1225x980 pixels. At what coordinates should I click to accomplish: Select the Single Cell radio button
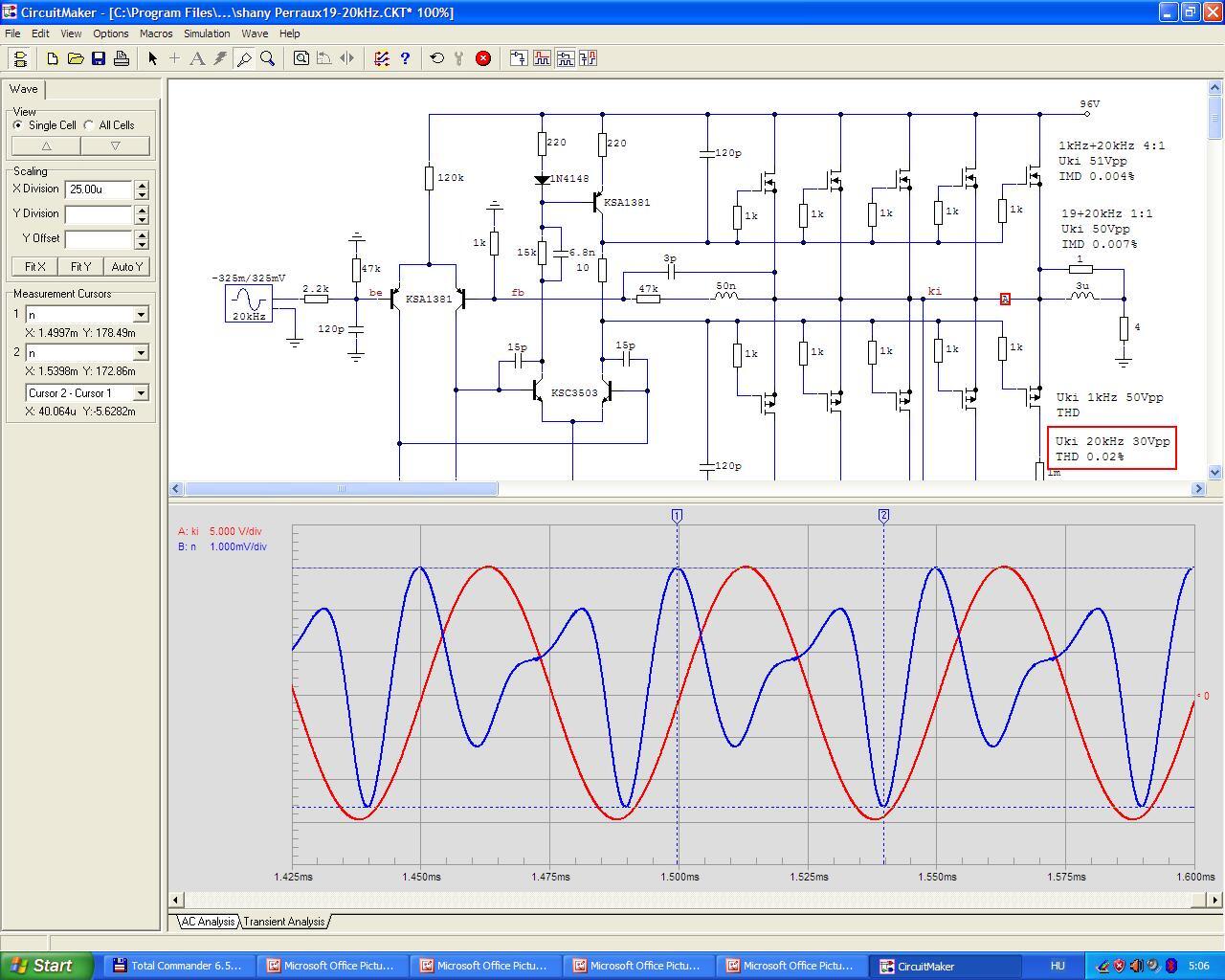pyautogui.click(x=17, y=125)
